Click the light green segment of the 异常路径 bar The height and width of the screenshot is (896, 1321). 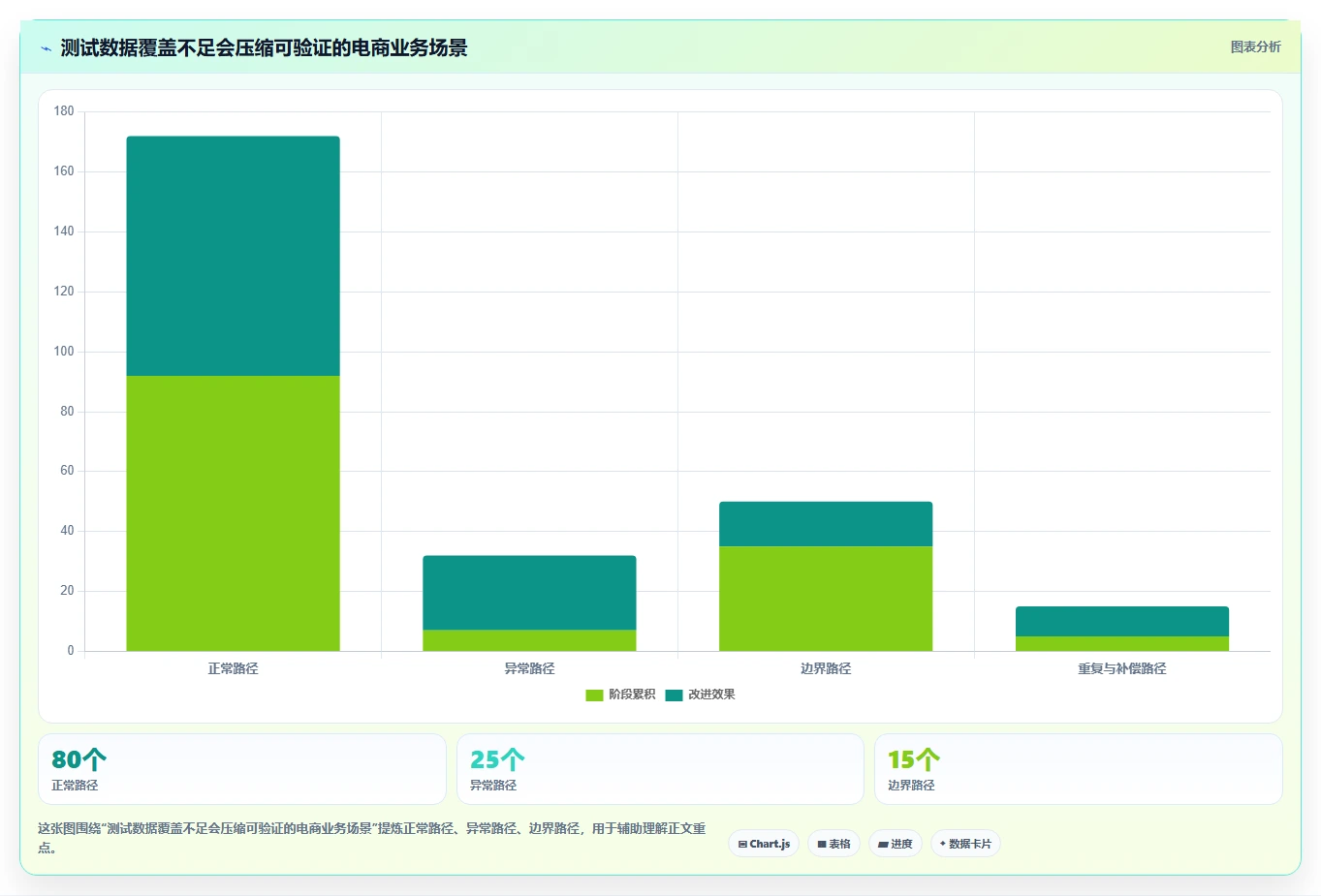pyautogui.click(x=529, y=640)
